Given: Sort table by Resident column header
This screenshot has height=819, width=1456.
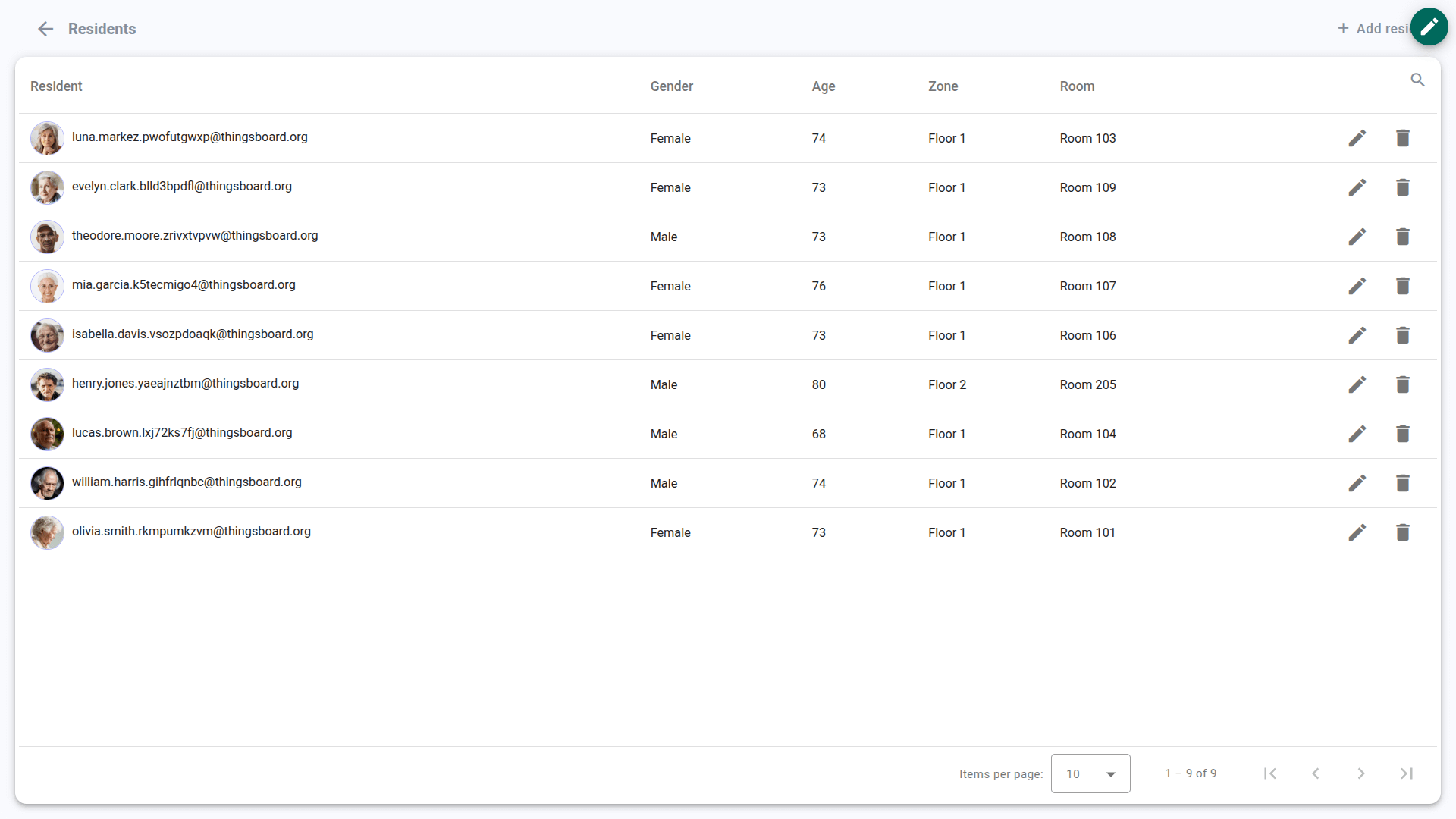Looking at the screenshot, I should pos(56,86).
